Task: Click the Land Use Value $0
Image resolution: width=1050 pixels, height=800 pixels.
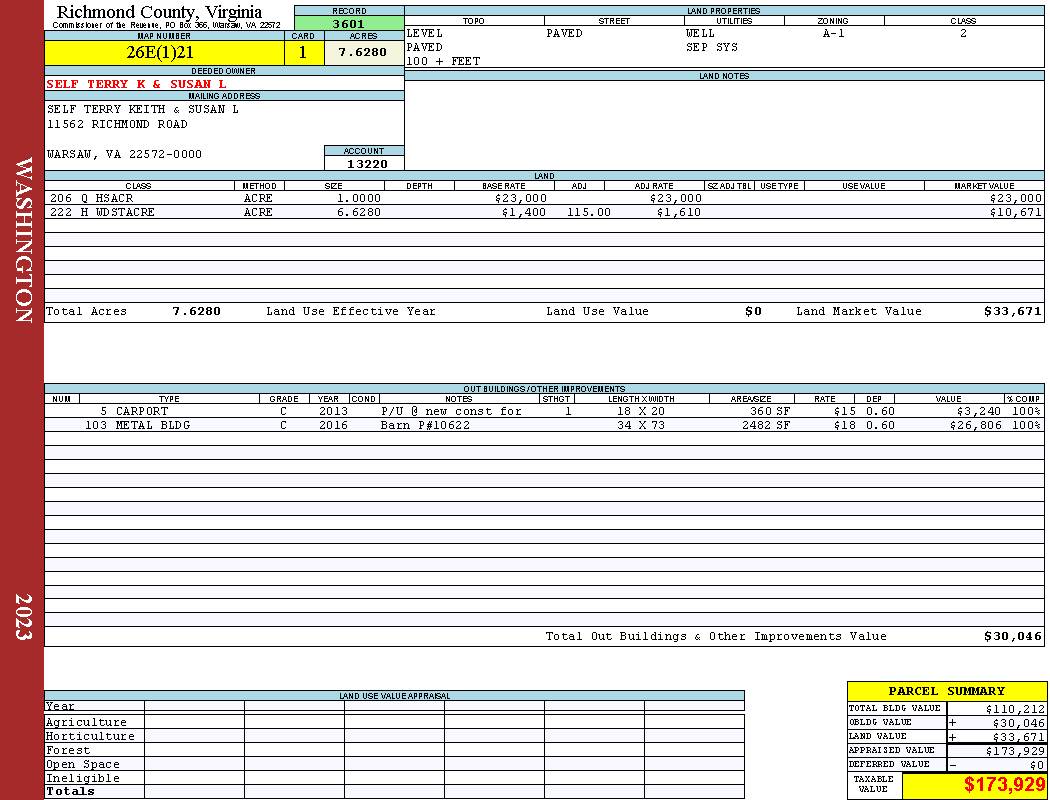Action: (753, 311)
